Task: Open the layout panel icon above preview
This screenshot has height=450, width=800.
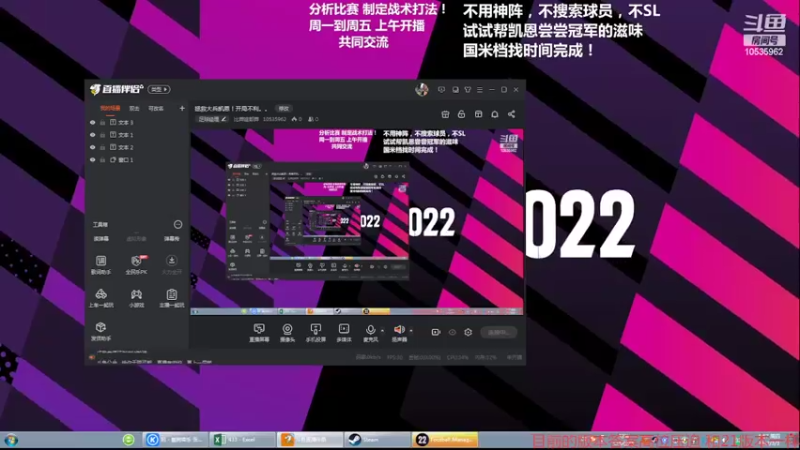Action: [478, 114]
